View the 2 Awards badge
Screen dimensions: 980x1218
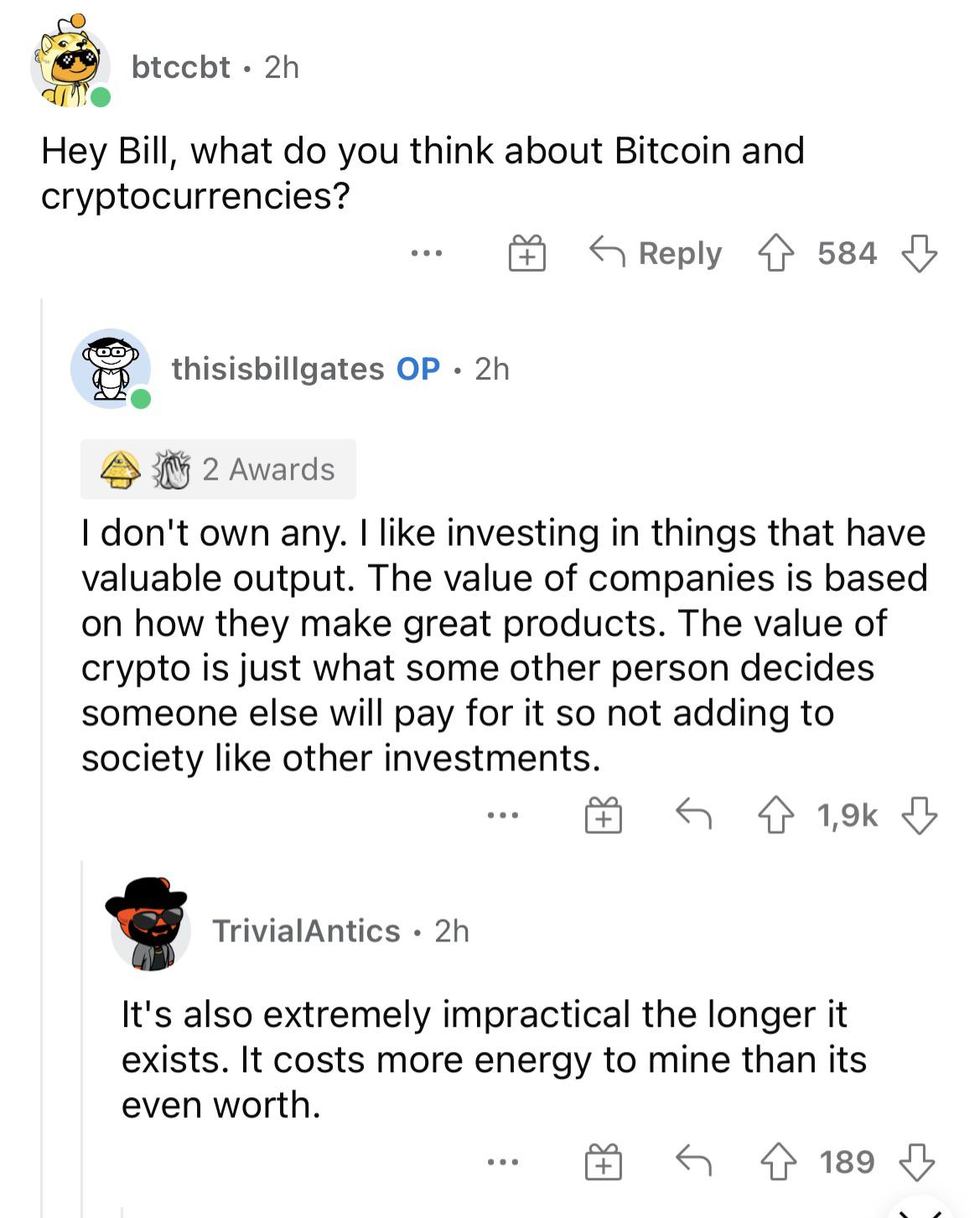click(218, 469)
